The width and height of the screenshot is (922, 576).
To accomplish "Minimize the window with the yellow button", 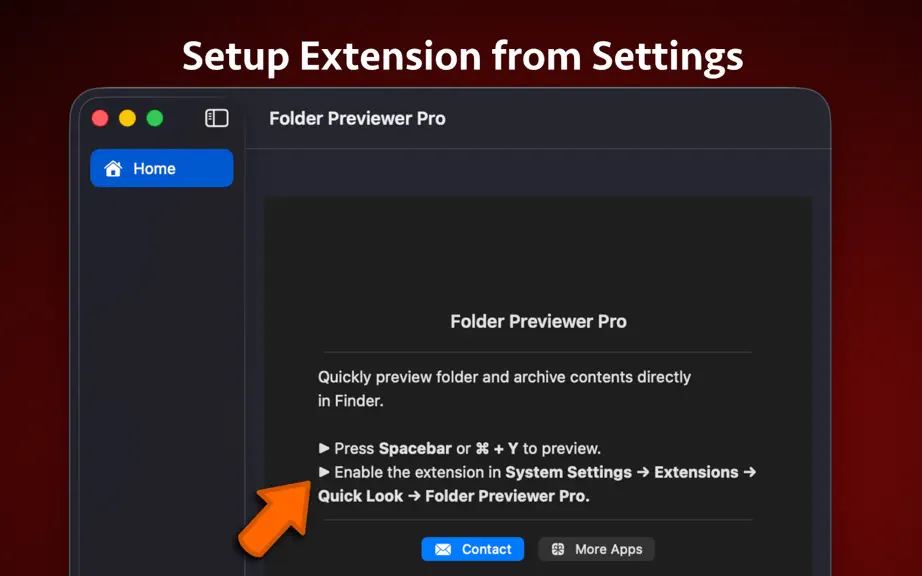I will [127, 118].
